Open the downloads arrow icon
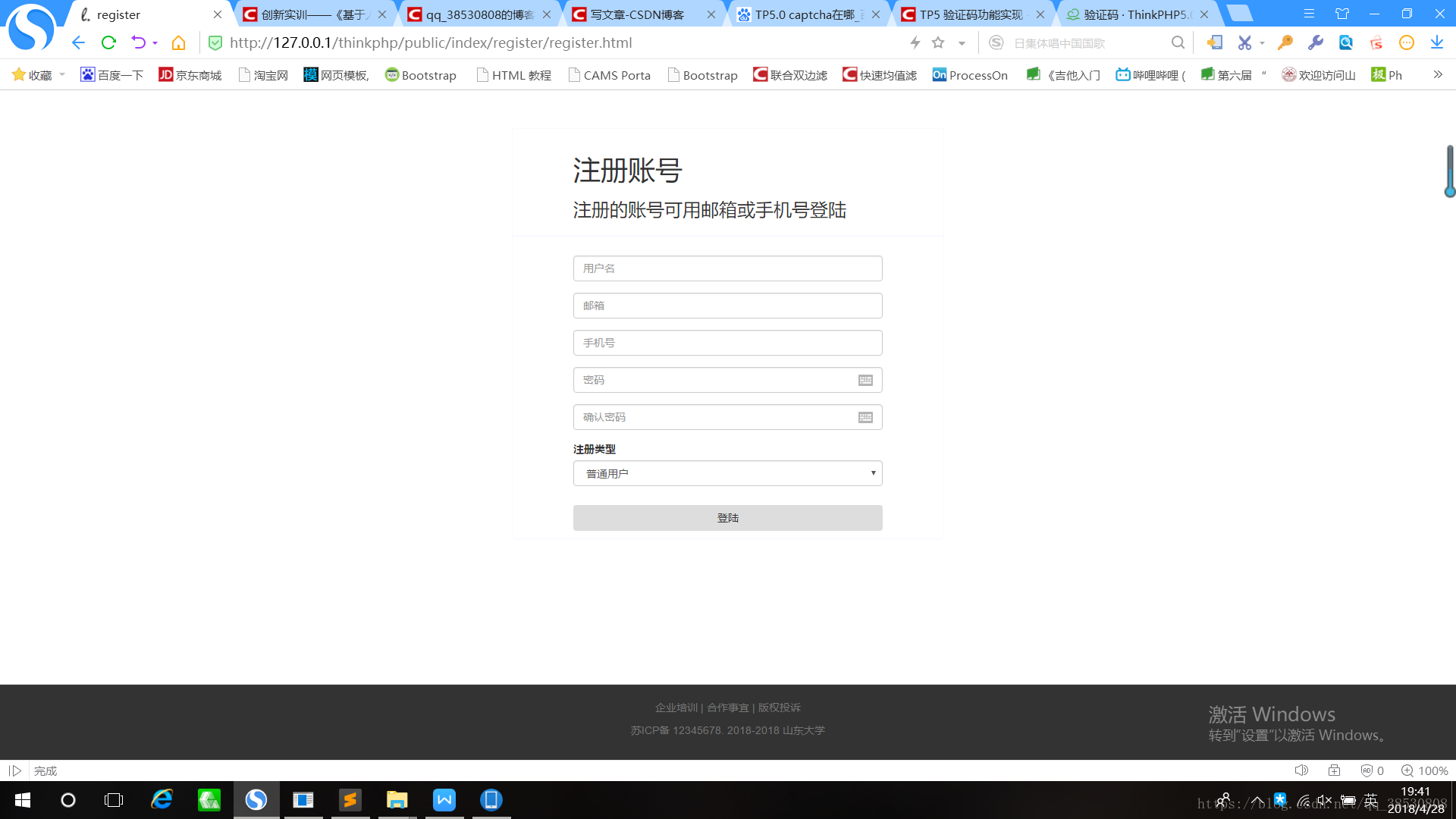This screenshot has width=1456, height=819. pos(1436,43)
